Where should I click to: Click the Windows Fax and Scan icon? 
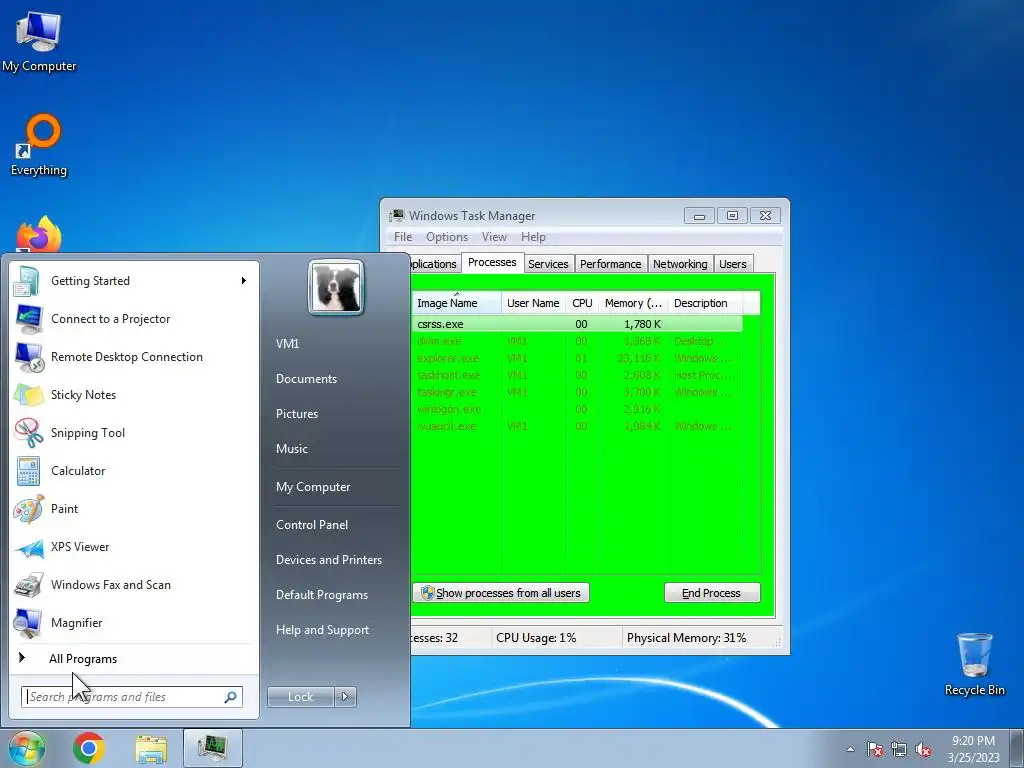29,585
